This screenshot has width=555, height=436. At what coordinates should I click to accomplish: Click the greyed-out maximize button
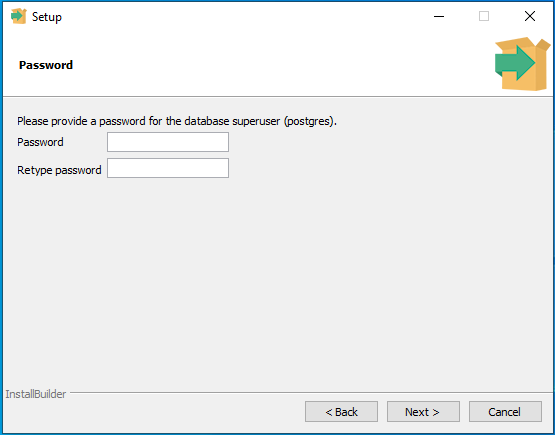(x=484, y=16)
